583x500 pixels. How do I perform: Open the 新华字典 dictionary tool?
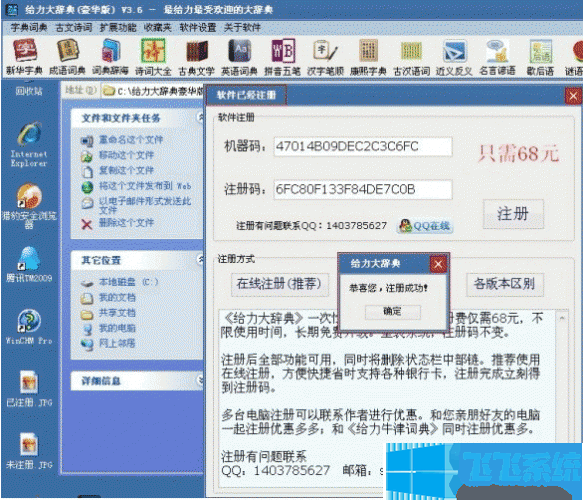24,57
